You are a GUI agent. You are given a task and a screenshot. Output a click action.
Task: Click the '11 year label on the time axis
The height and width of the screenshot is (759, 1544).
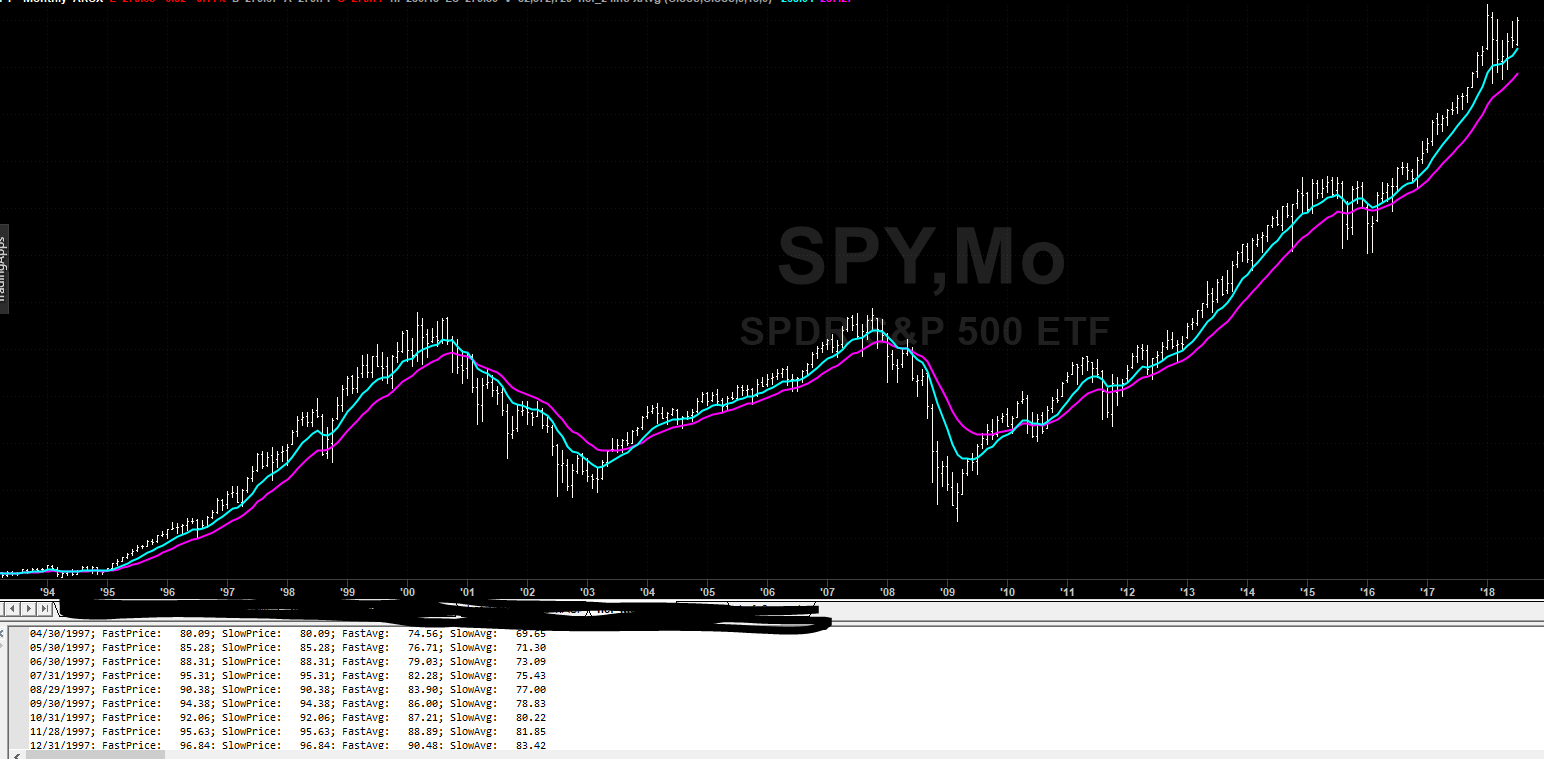coord(1067,591)
